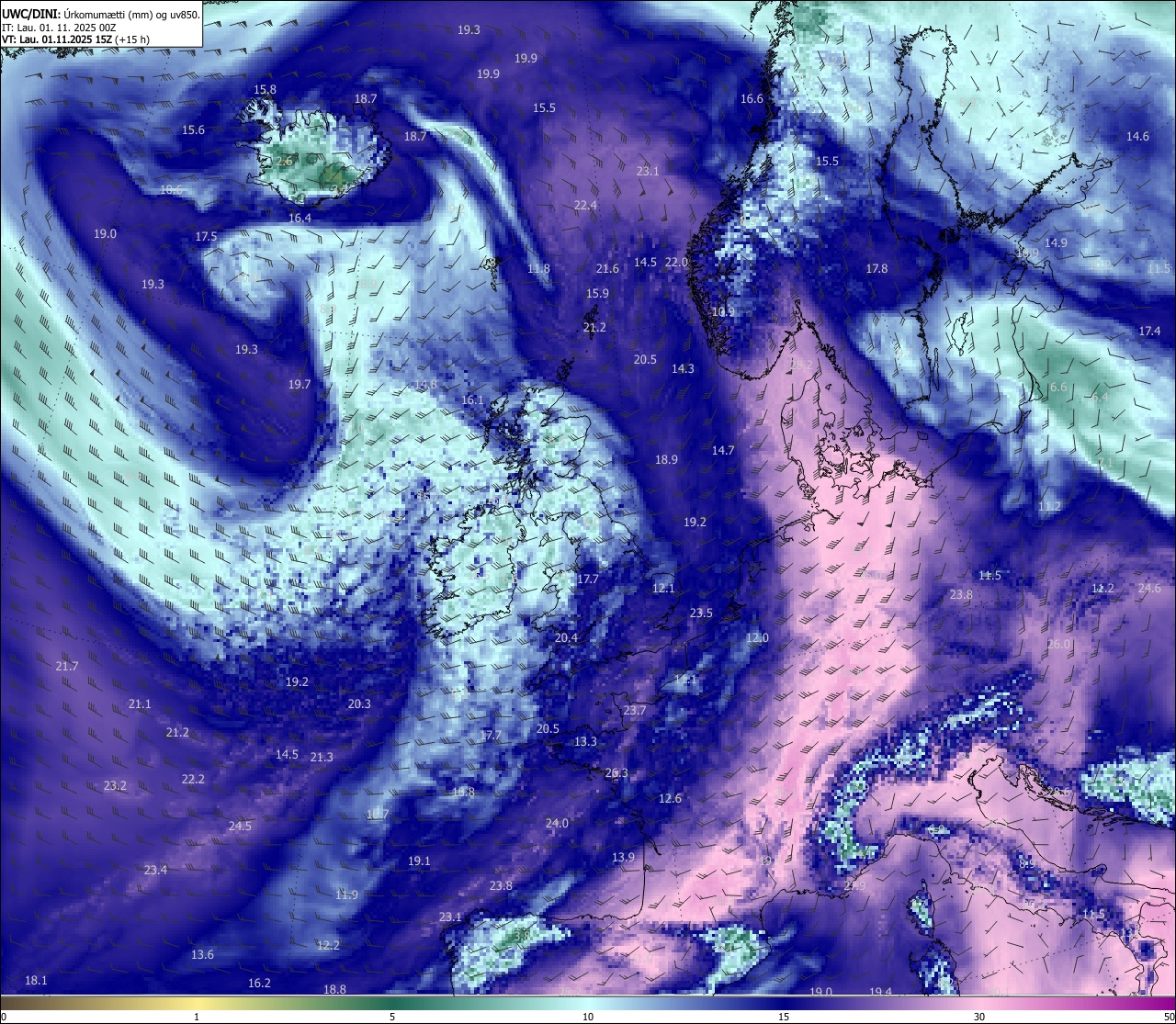Click the 12.2 value near the bottom
This screenshot has height=1024, width=1176.
coord(328,945)
